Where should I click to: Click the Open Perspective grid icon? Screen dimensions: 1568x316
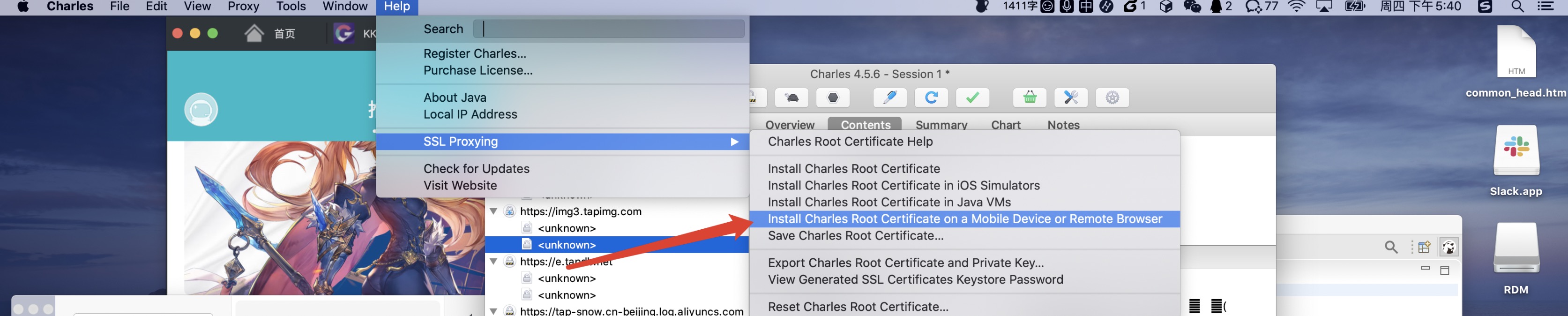pos(1424,247)
